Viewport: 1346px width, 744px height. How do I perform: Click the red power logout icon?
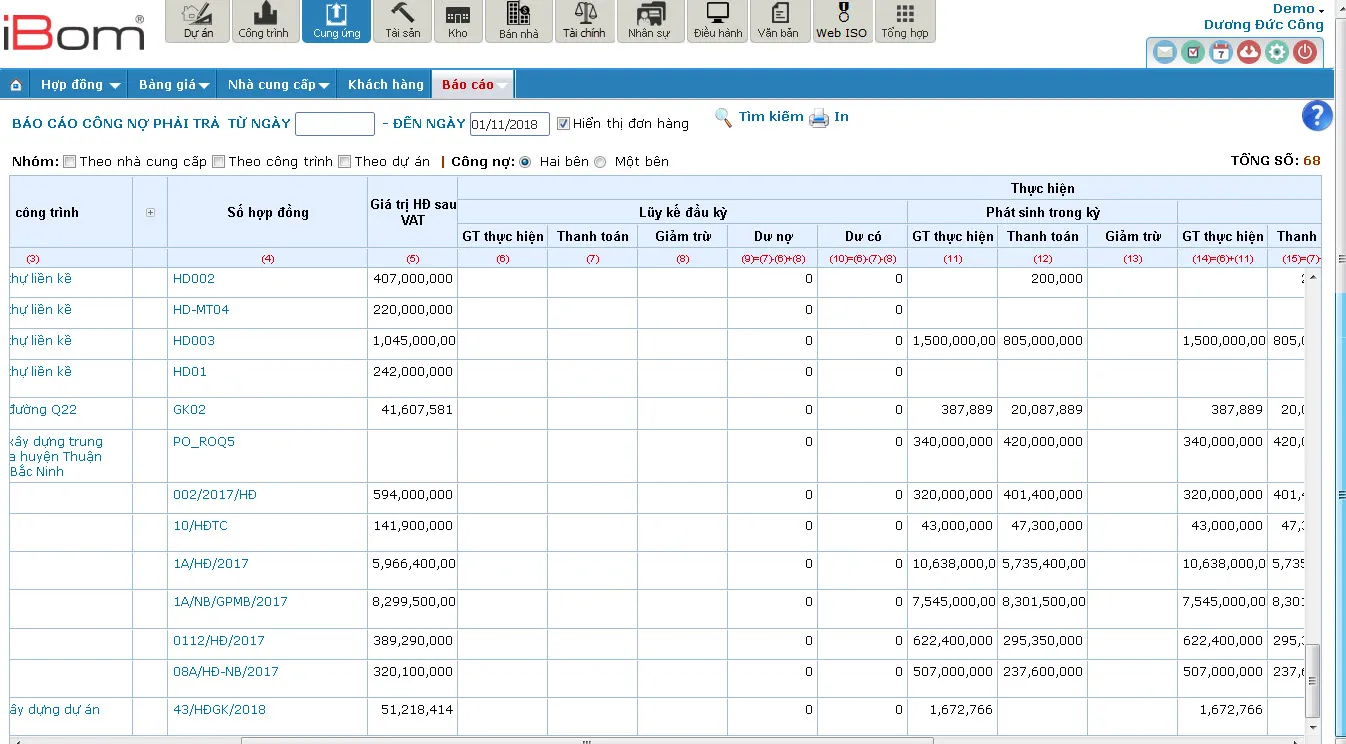[x=1304, y=52]
